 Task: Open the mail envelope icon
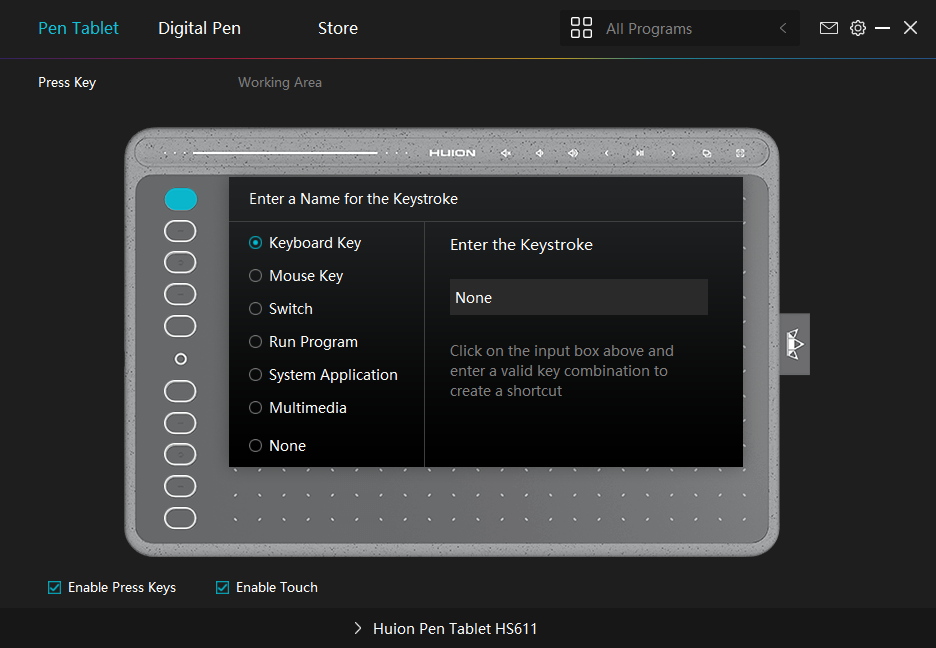coord(829,28)
